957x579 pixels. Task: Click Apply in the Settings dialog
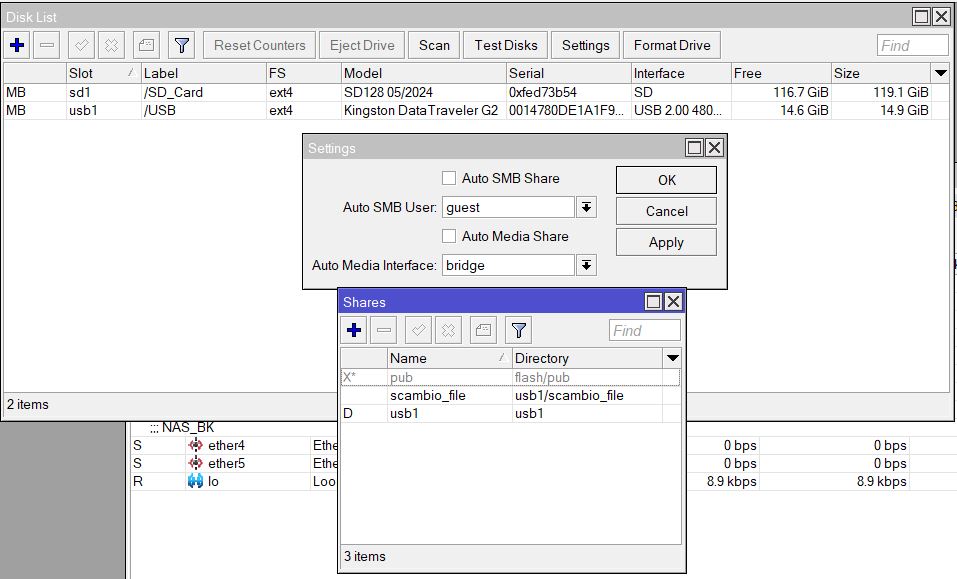[666, 242]
